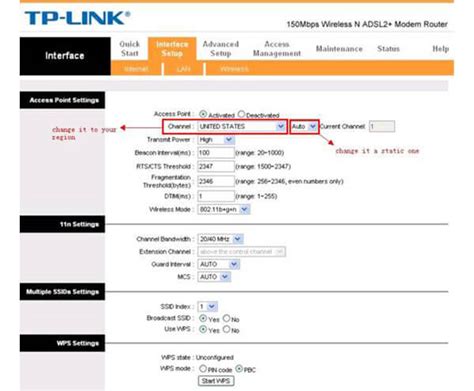The height and width of the screenshot is (391, 474).
Task: Click the RTS/CTS Threshold input field
Action: click(x=216, y=166)
